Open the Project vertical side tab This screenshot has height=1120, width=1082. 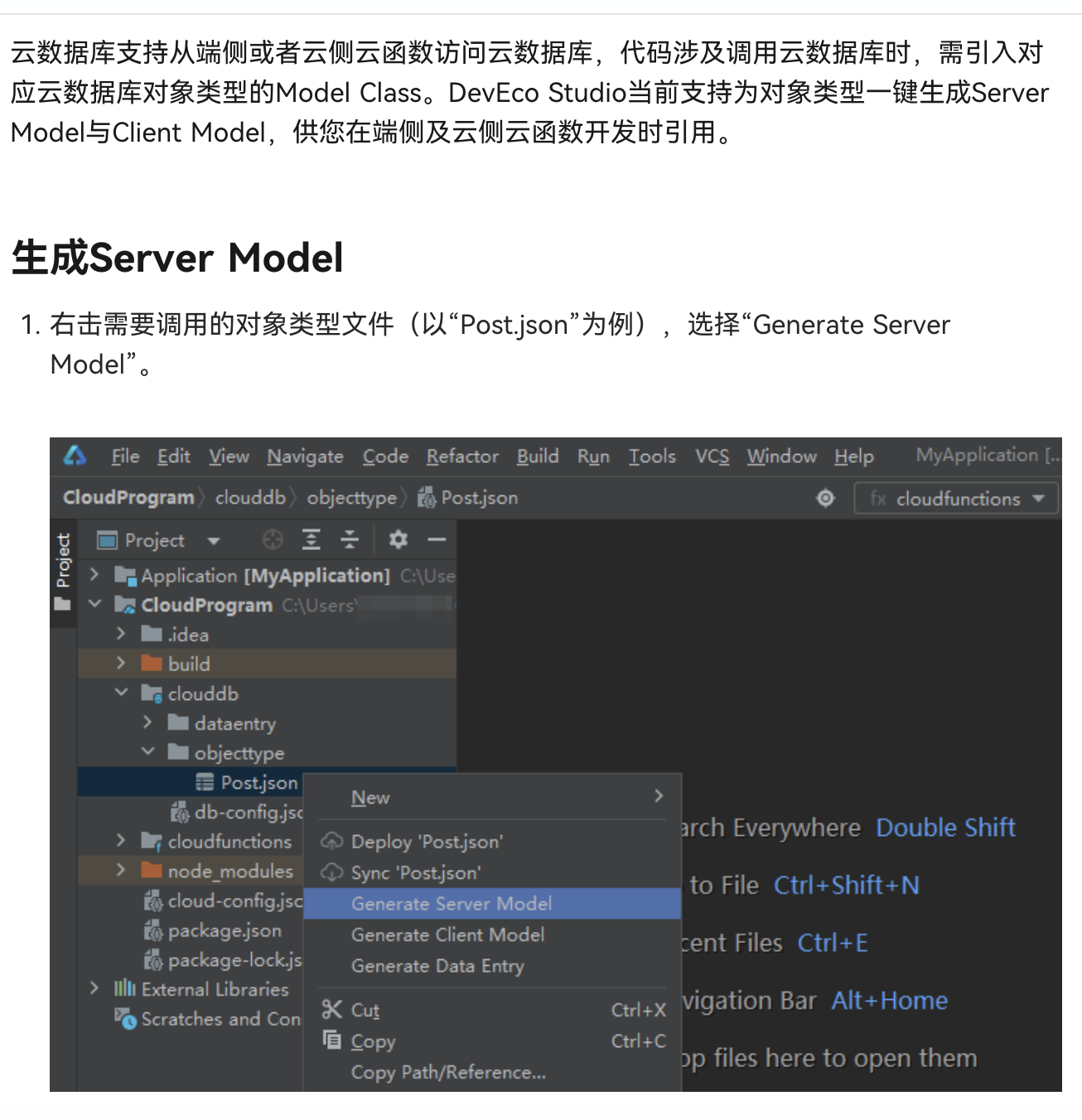(63, 561)
